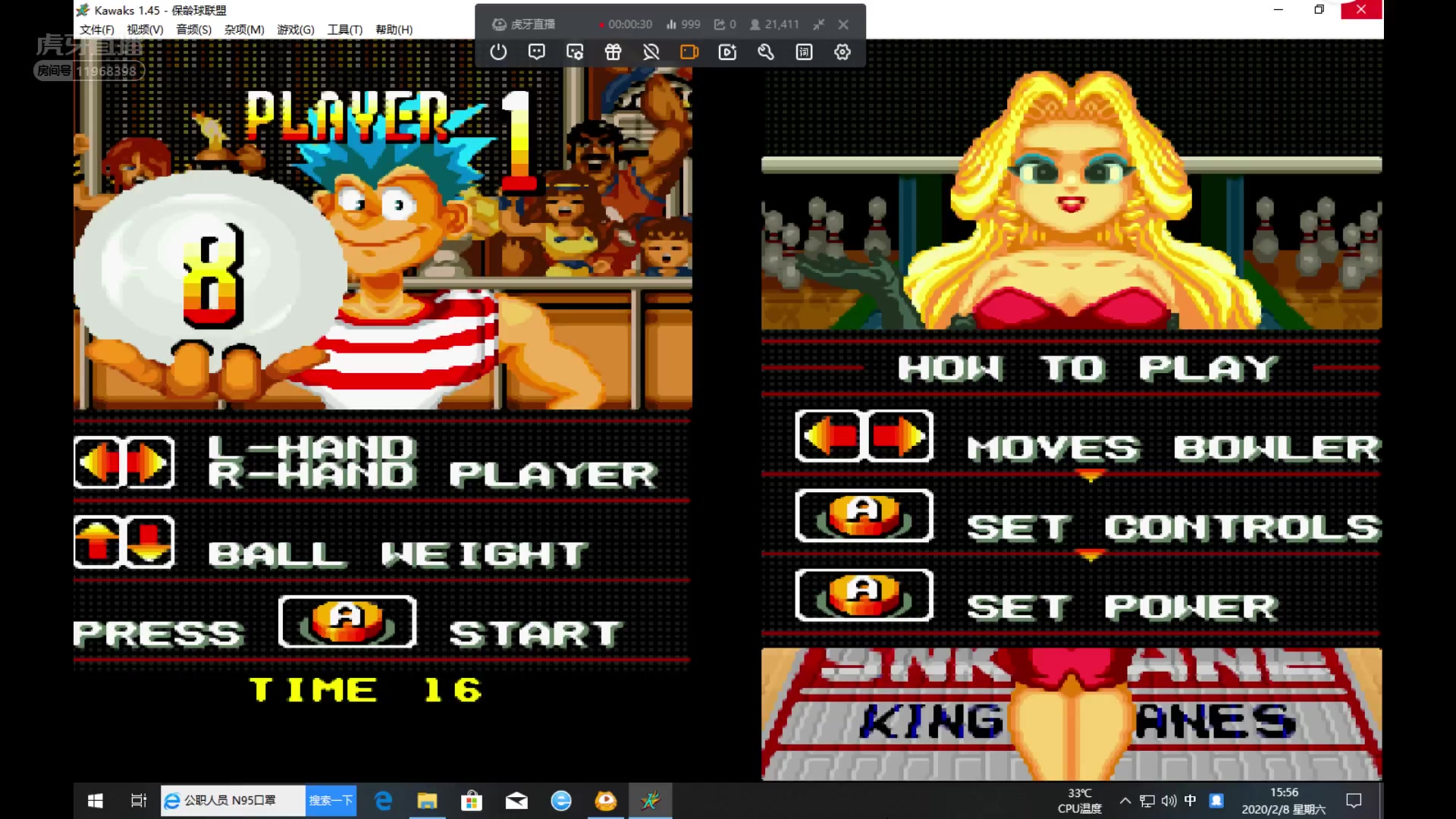Open the 工具(T) menu
This screenshot has height=819, width=1456.
click(x=344, y=30)
